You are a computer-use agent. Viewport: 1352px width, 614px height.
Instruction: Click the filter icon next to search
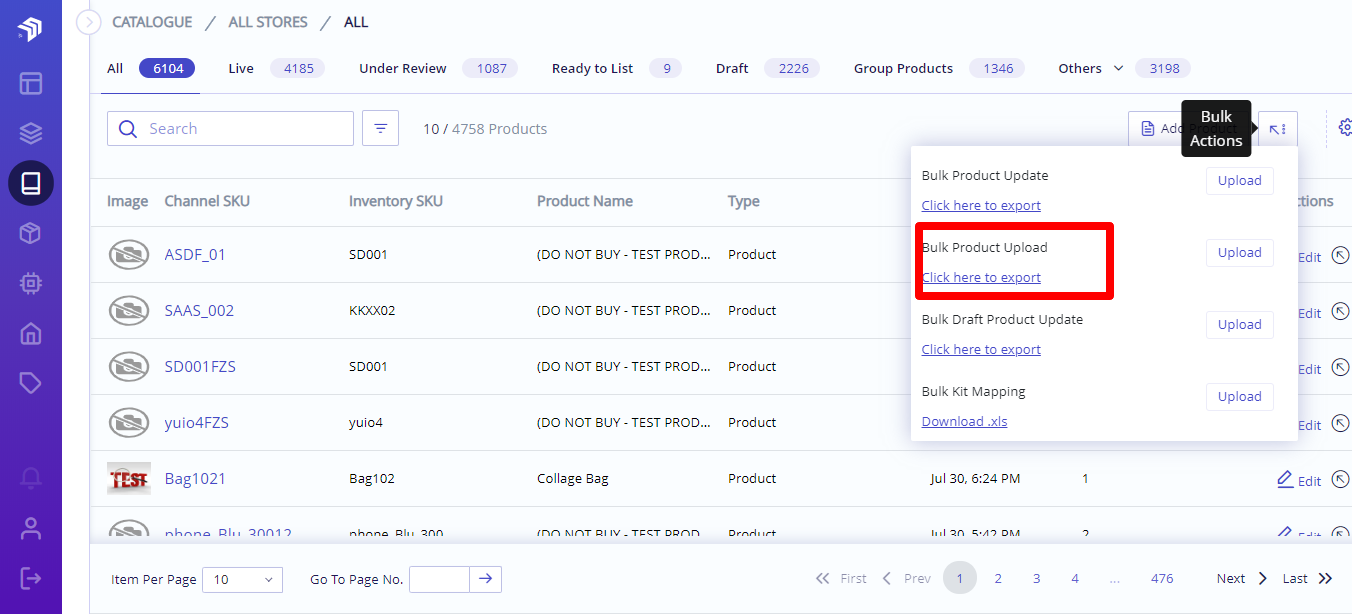coord(380,128)
